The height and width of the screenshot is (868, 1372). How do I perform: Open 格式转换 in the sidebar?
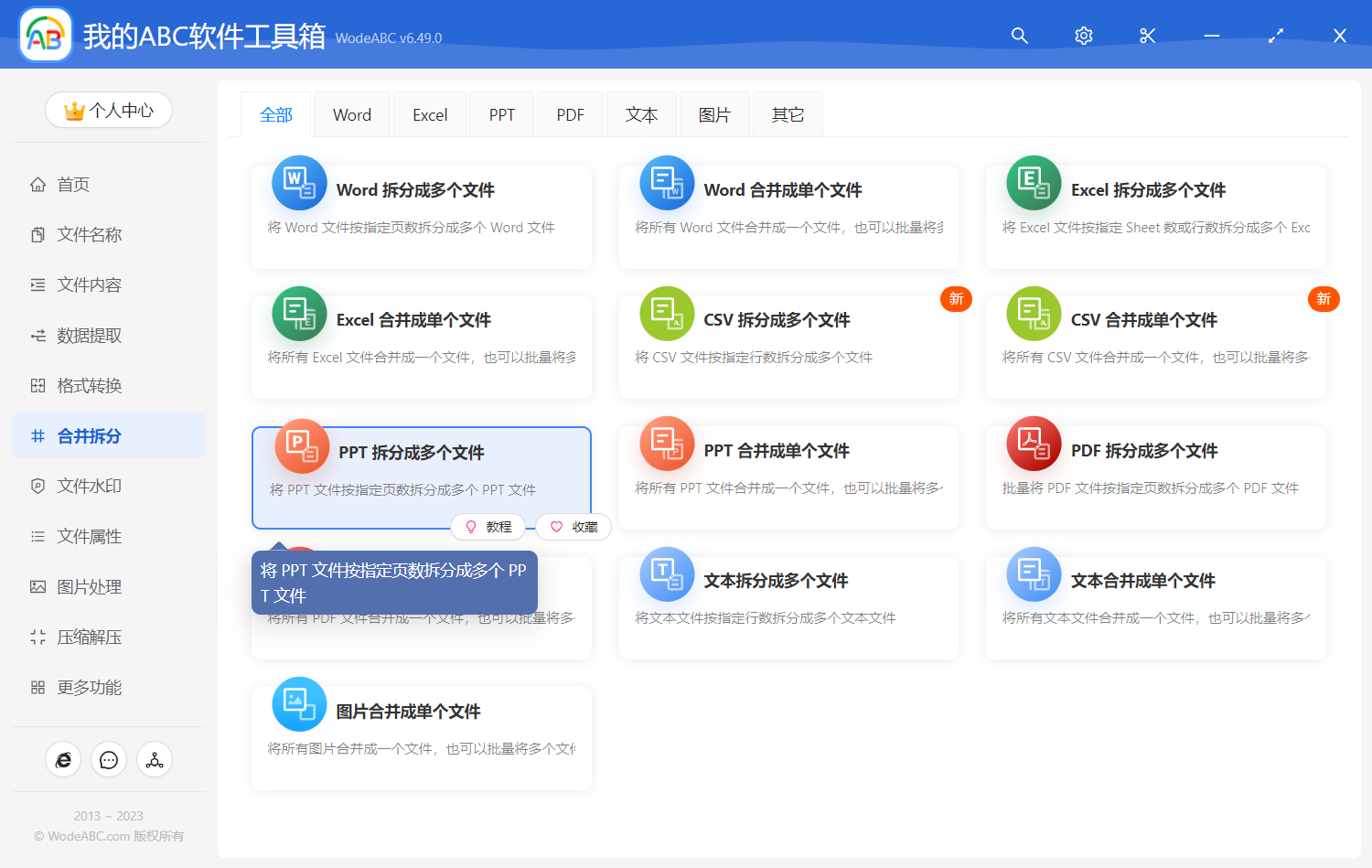(89, 386)
